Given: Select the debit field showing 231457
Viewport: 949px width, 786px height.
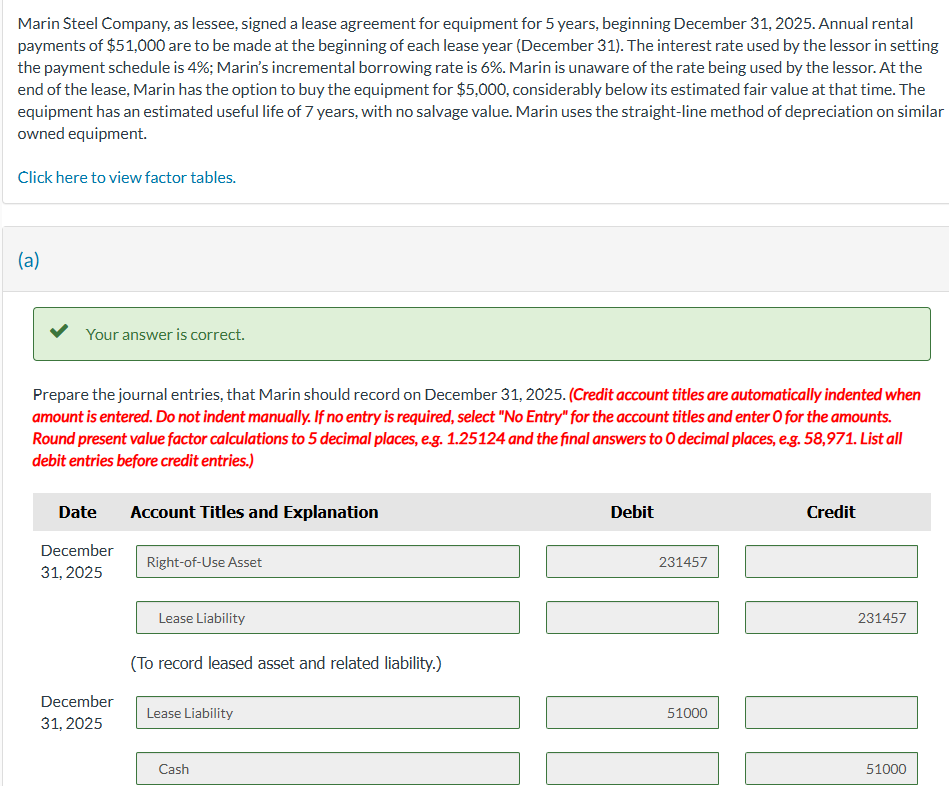Looking at the screenshot, I should point(632,562).
